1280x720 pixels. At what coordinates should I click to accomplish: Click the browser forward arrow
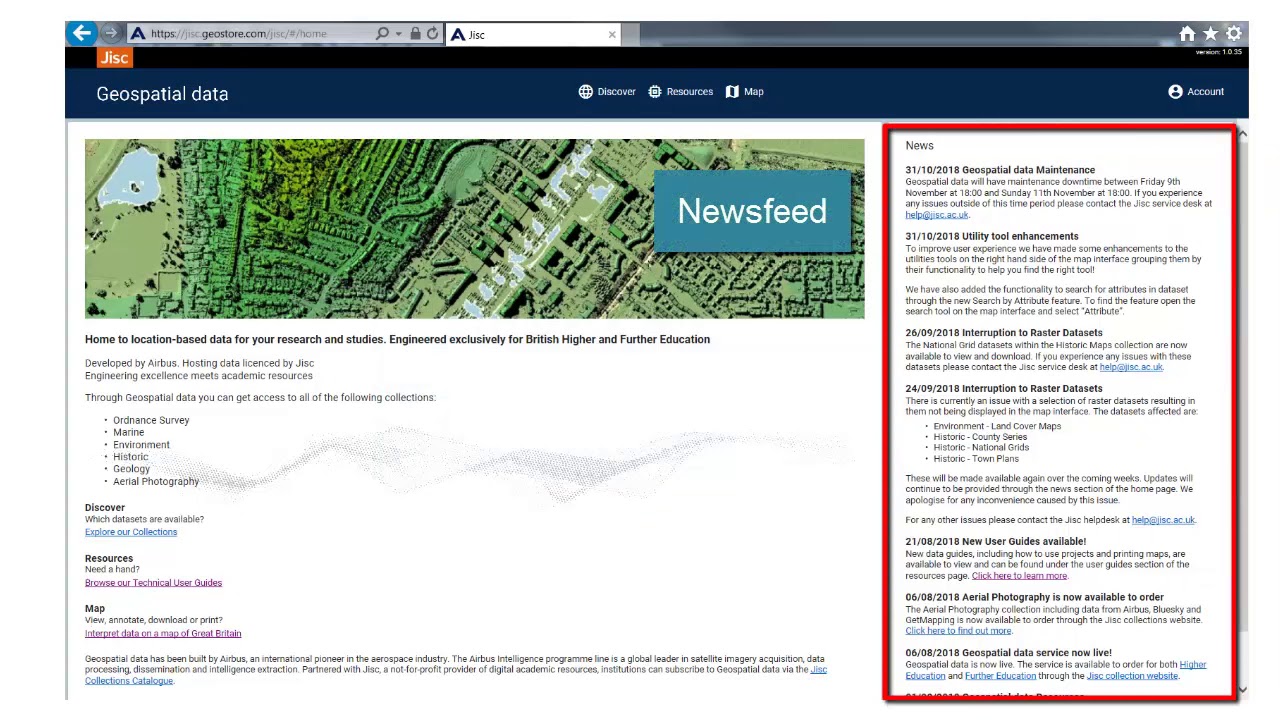pos(111,34)
